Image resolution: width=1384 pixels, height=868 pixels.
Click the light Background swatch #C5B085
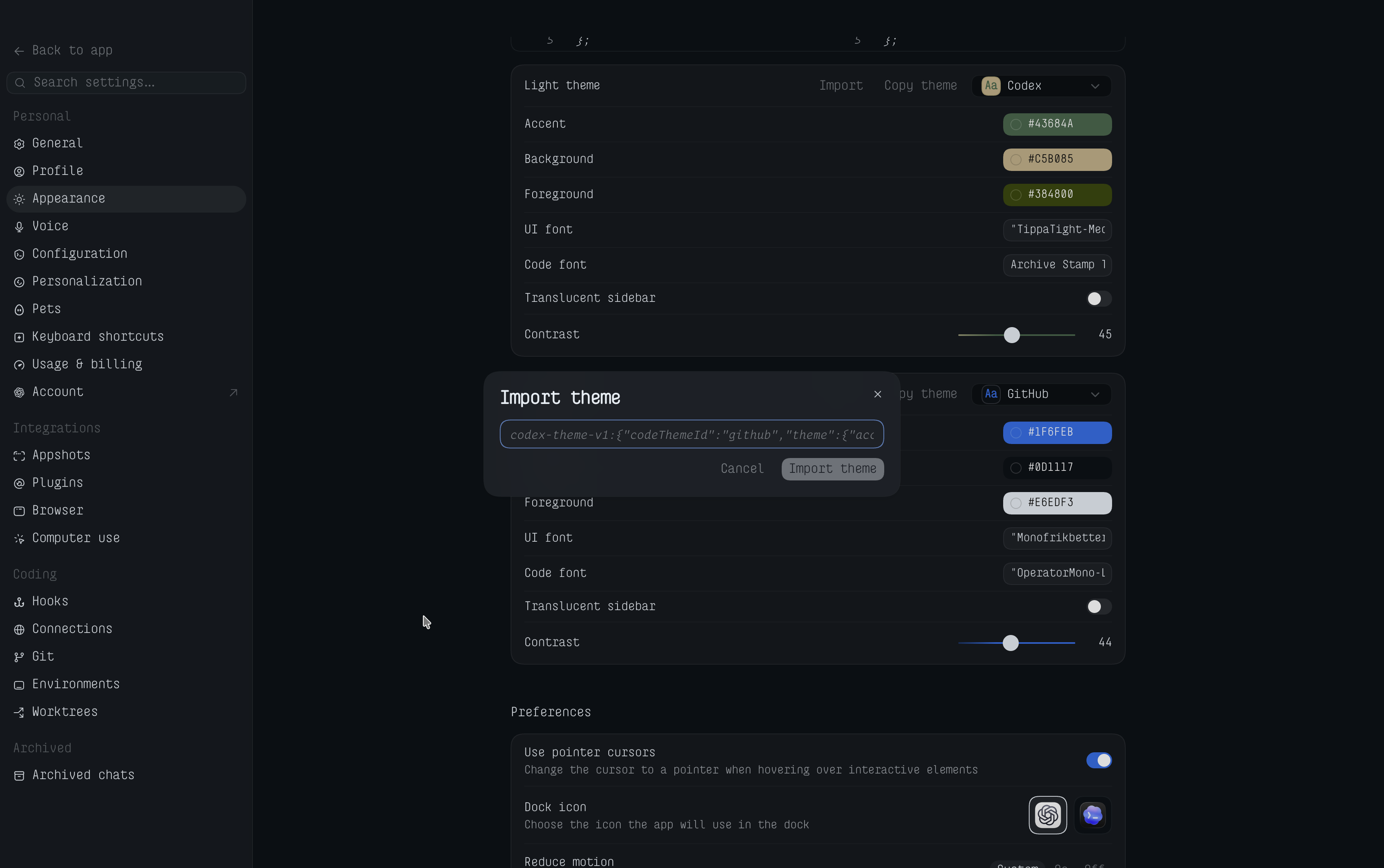pos(1057,159)
